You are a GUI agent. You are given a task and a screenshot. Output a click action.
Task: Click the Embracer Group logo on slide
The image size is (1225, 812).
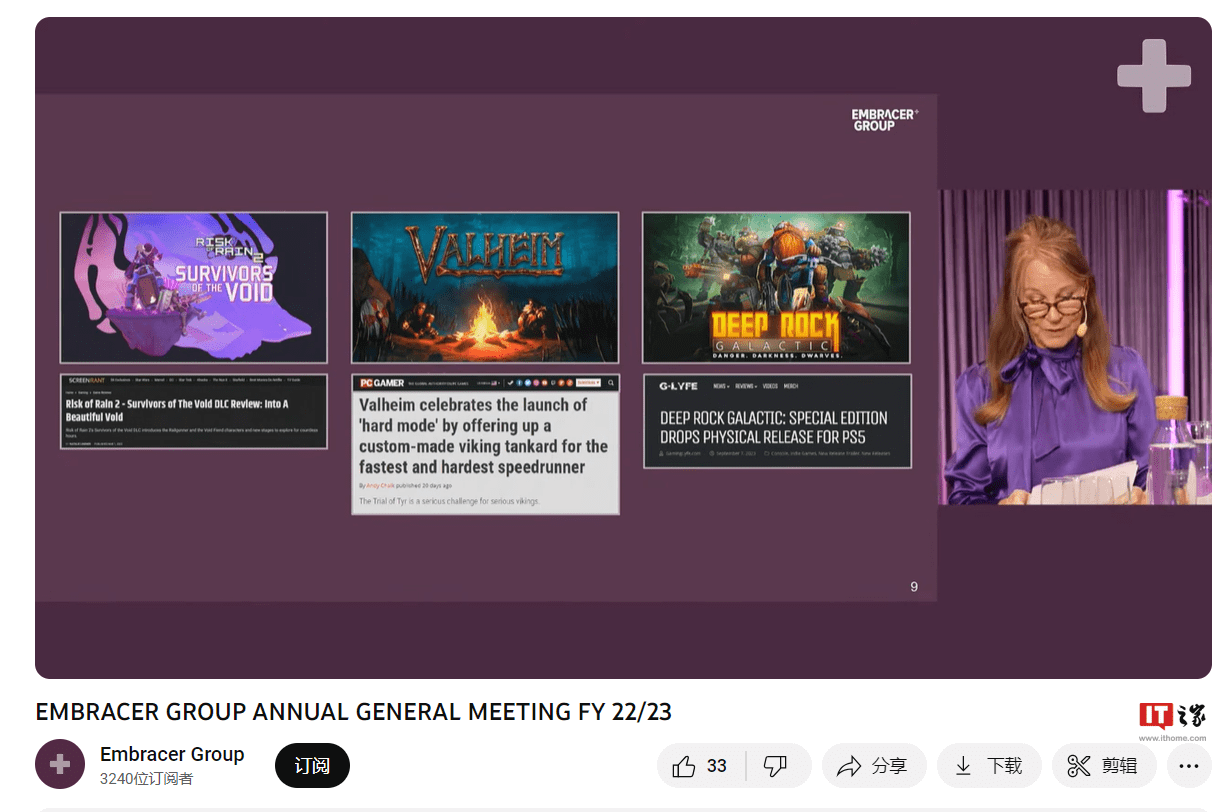click(884, 120)
